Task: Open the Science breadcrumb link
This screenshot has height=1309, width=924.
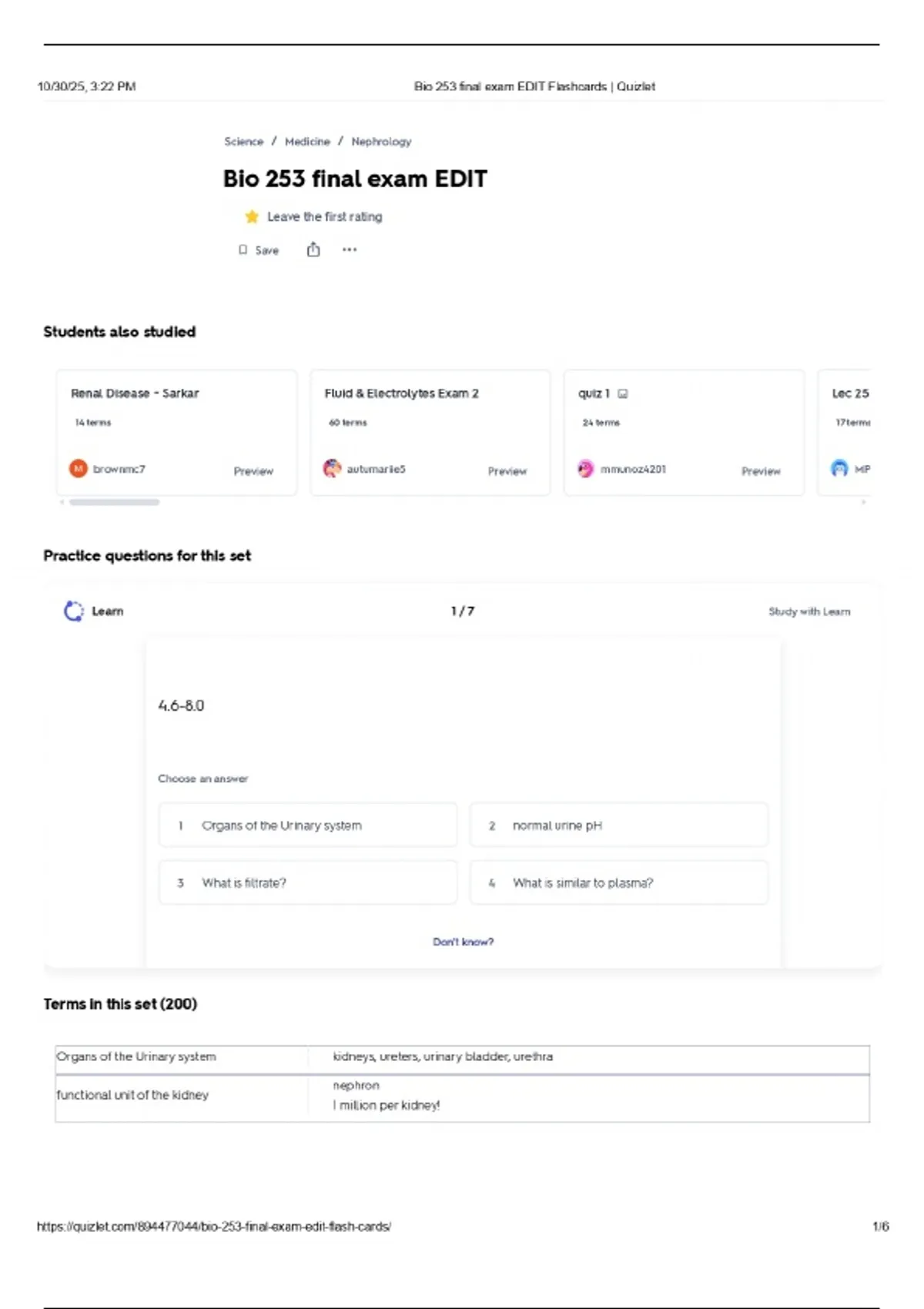Action: pyautogui.click(x=243, y=142)
